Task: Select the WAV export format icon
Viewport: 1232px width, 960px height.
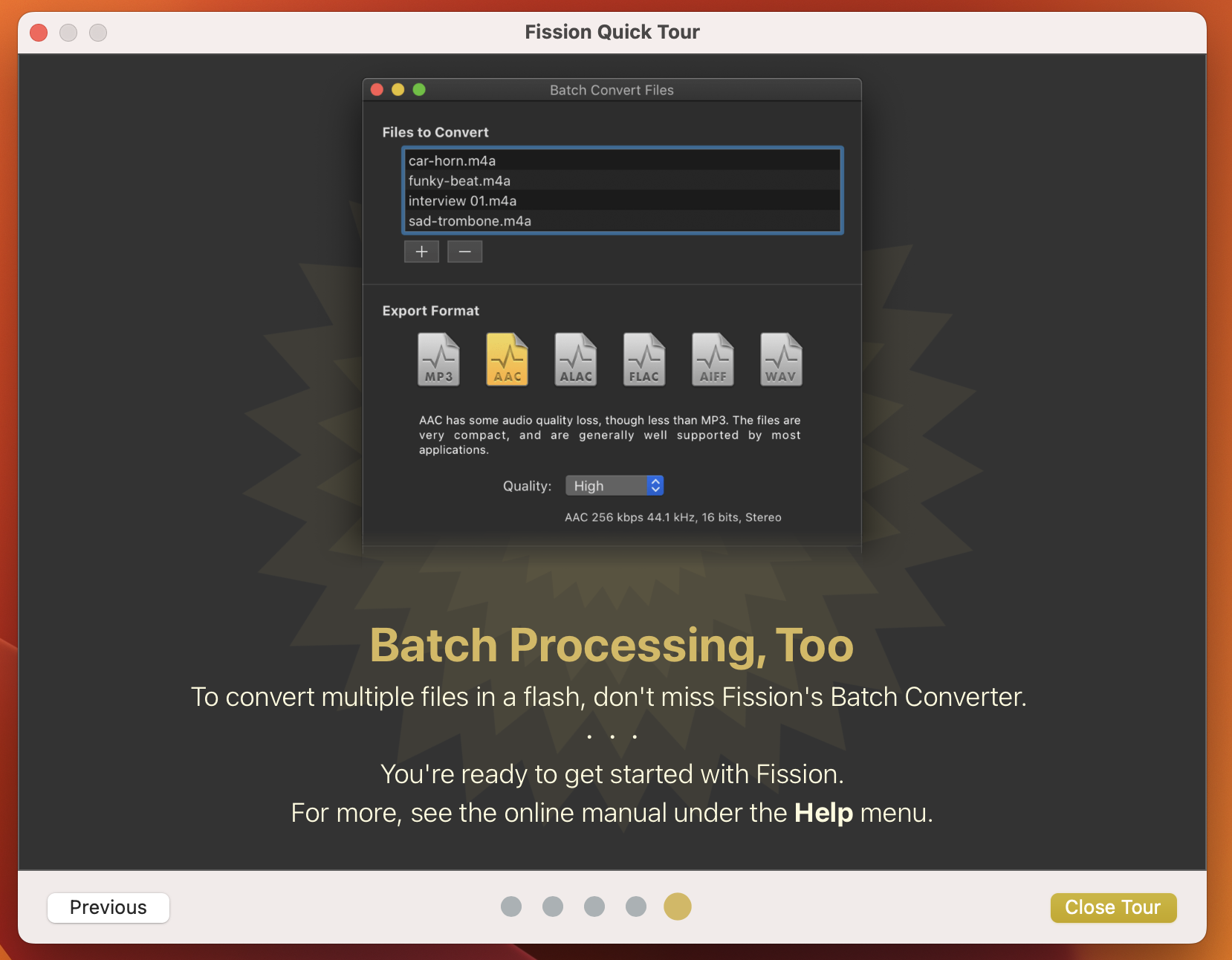Action: [781, 360]
